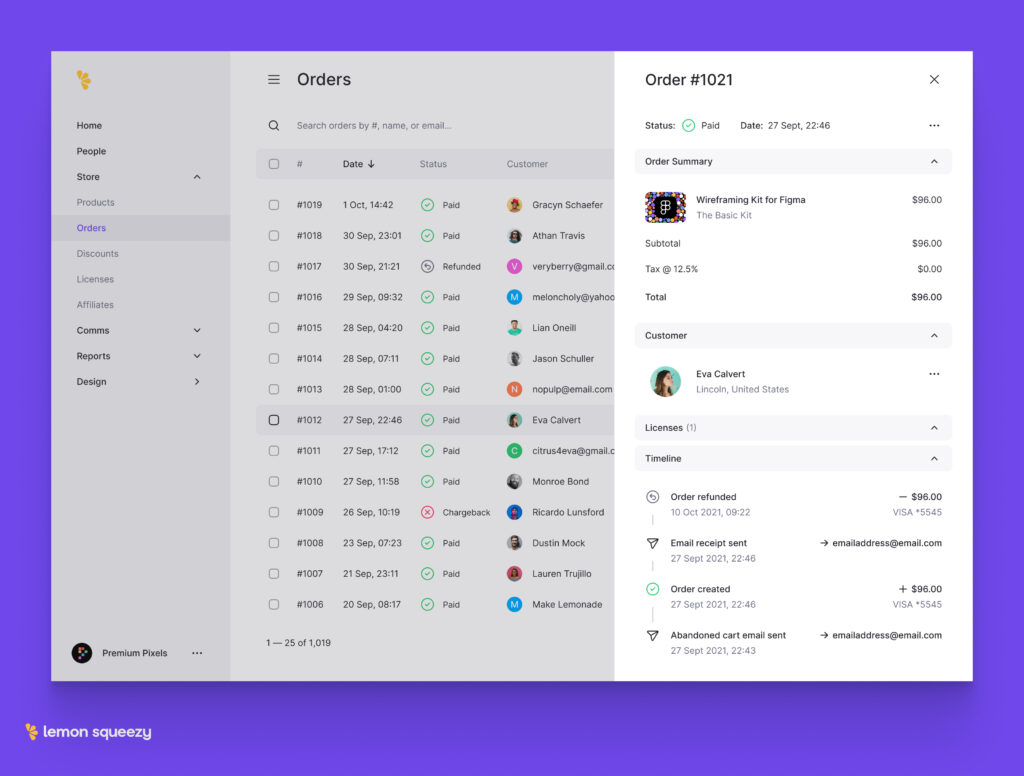Check the box for order #1008
Image resolution: width=1024 pixels, height=776 pixels.
274,543
